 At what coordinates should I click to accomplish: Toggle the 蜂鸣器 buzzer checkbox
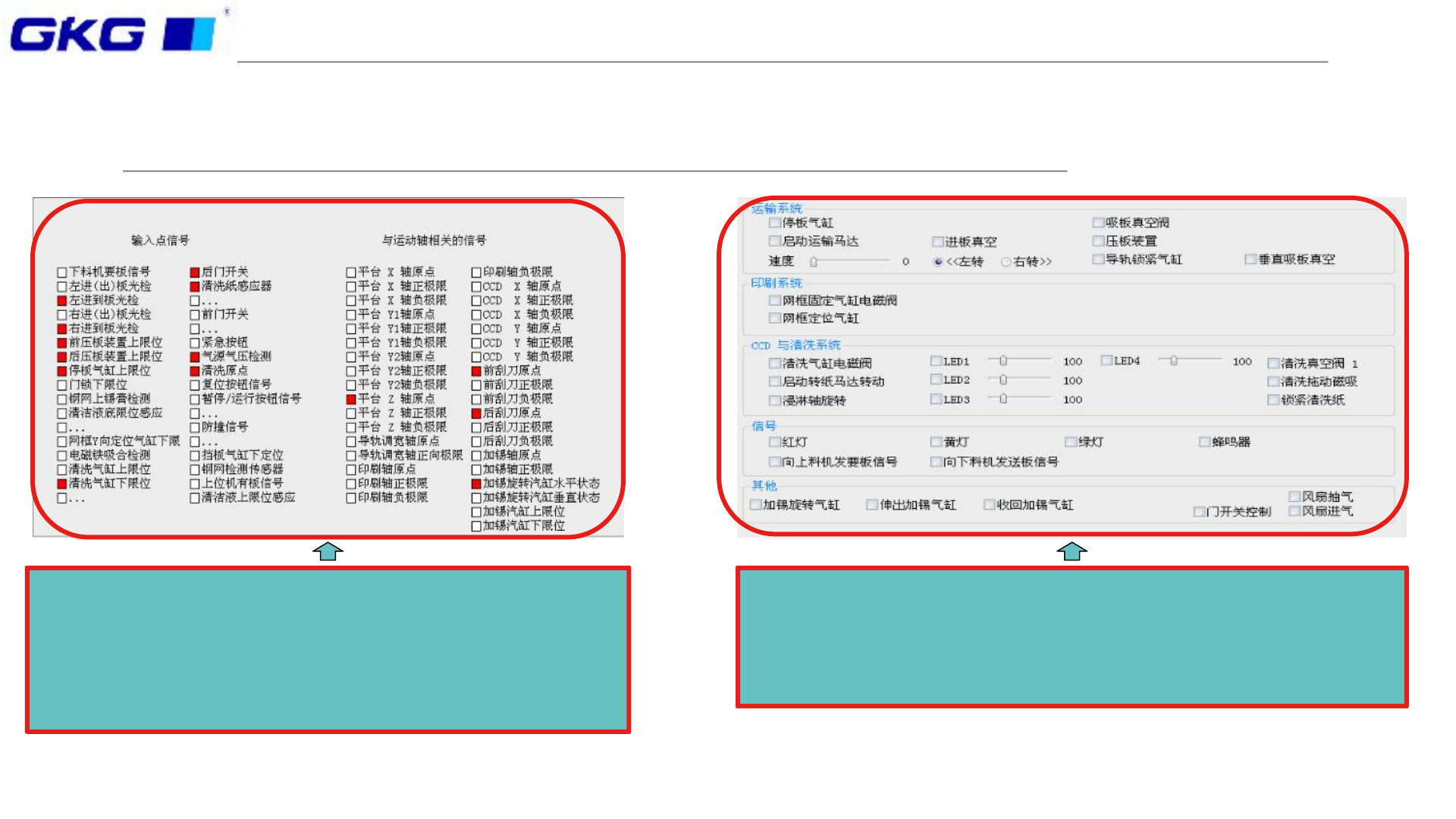pyautogui.click(x=1204, y=441)
